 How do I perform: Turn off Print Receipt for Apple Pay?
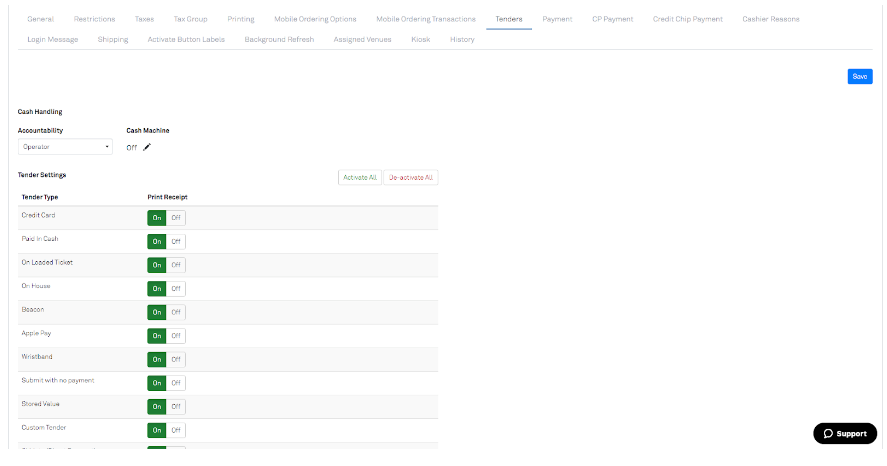[176, 336]
